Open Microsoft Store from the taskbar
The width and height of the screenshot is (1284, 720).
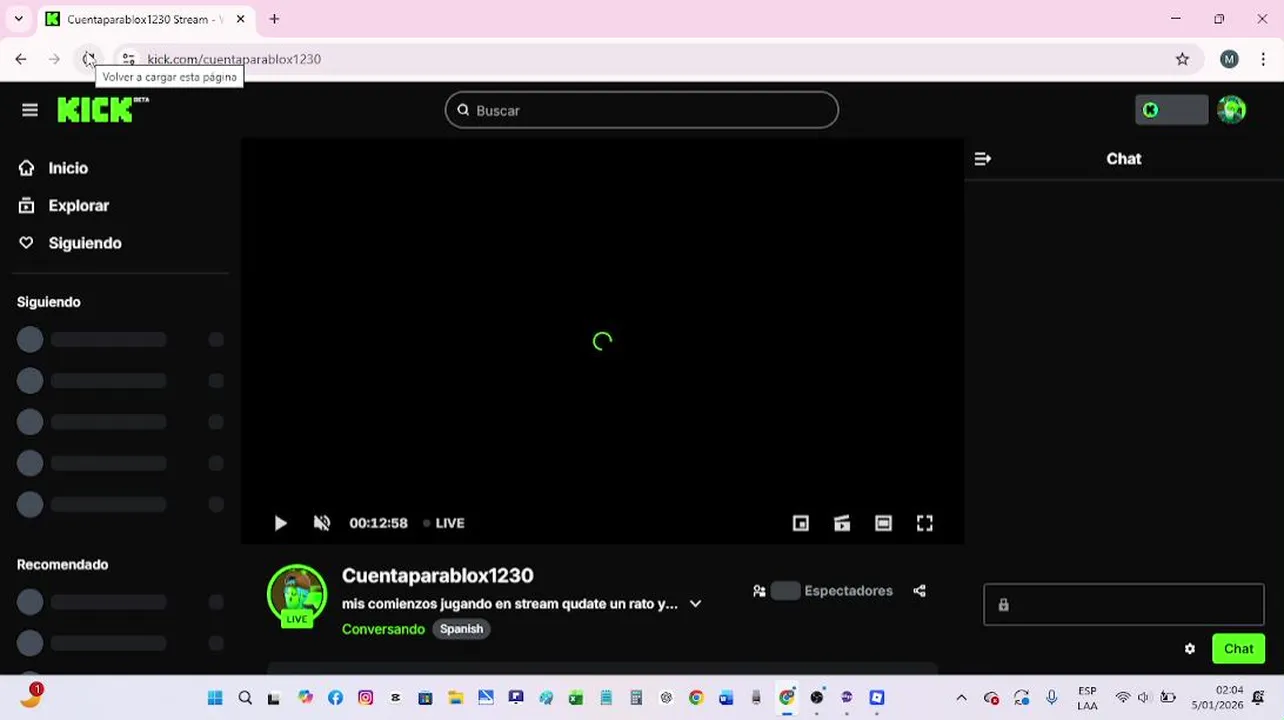coord(425,698)
